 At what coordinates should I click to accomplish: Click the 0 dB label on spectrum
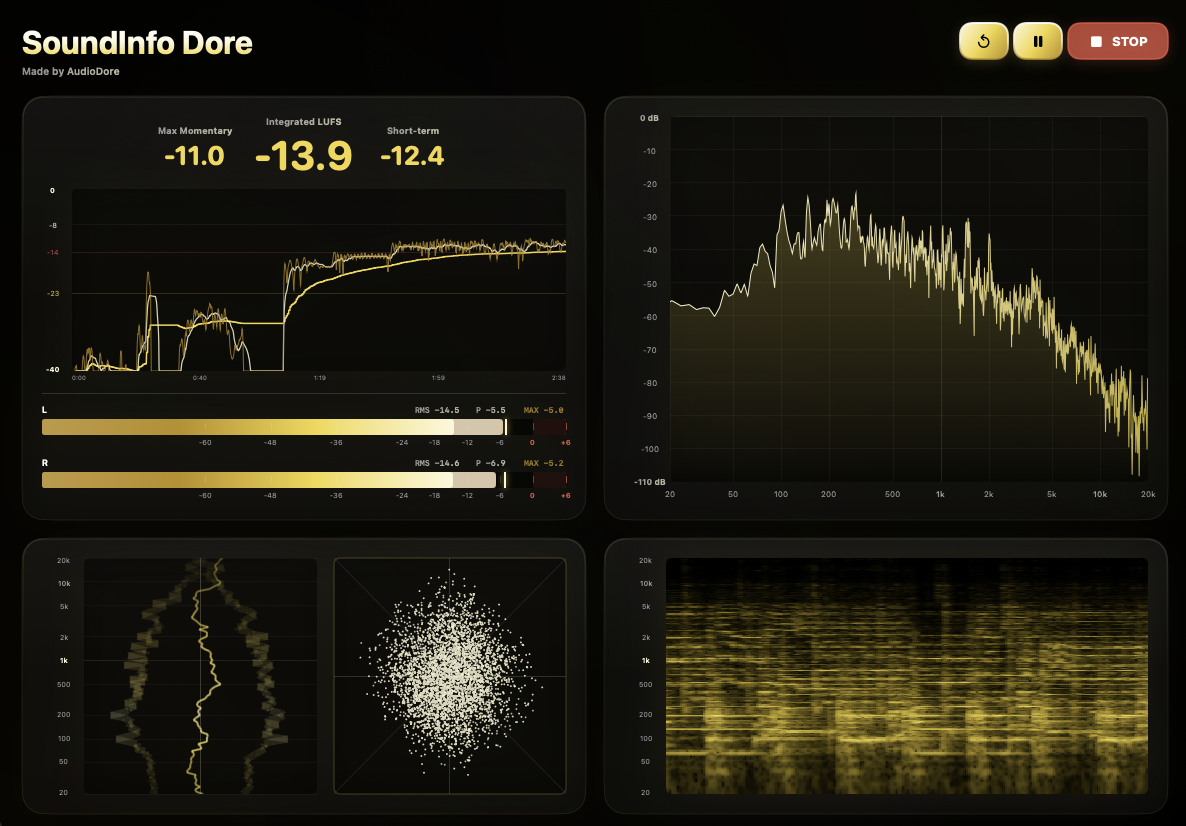[649, 118]
